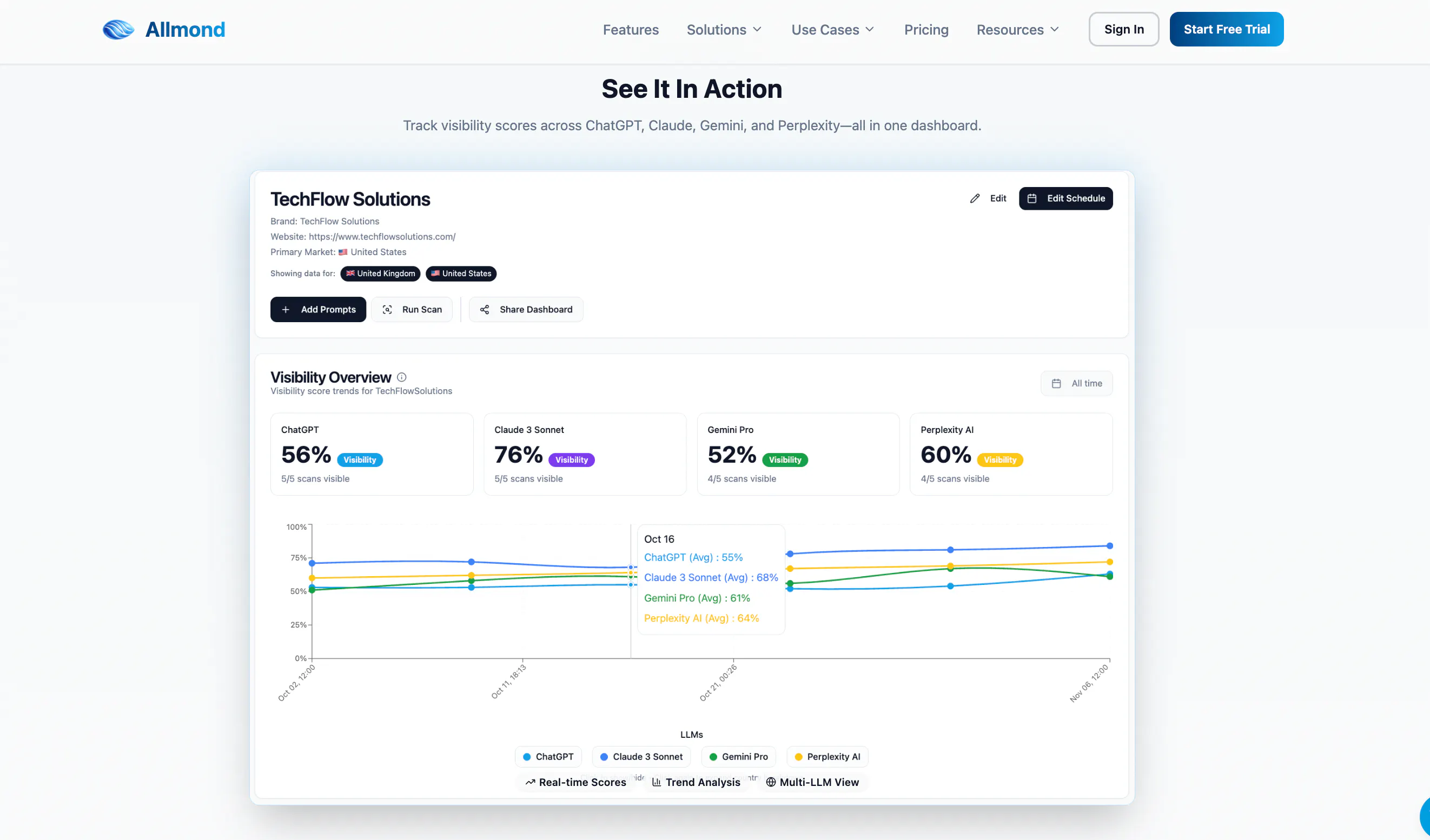Click Start Free Trial button
The image size is (1430, 840).
coord(1226,29)
